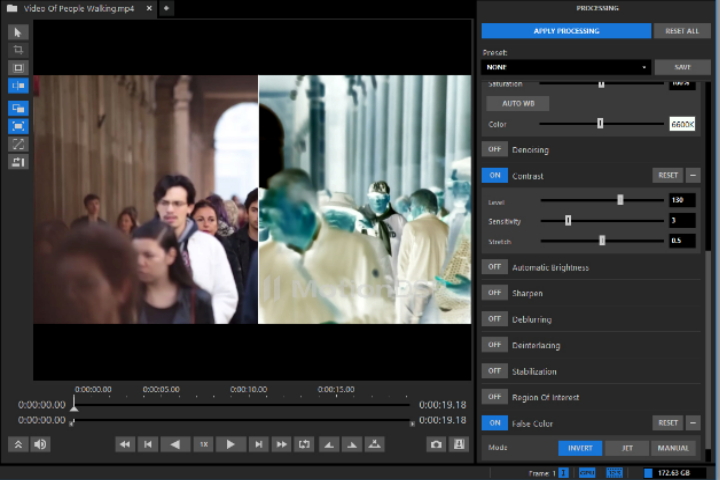
Task: Enable Region Of Interest
Action: point(495,396)
